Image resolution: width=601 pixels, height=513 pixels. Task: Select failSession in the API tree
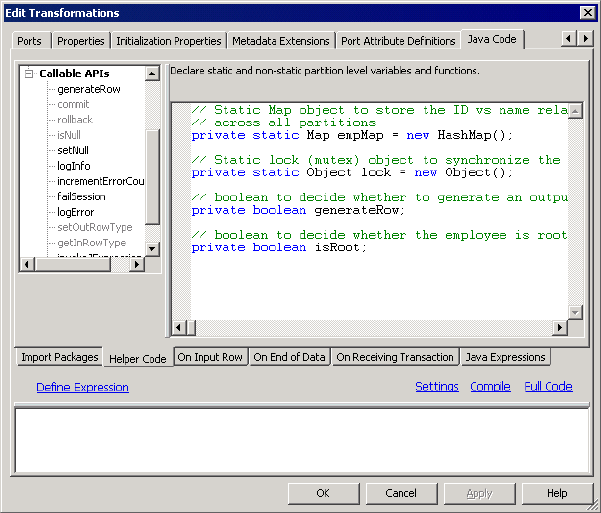point(81,197)
